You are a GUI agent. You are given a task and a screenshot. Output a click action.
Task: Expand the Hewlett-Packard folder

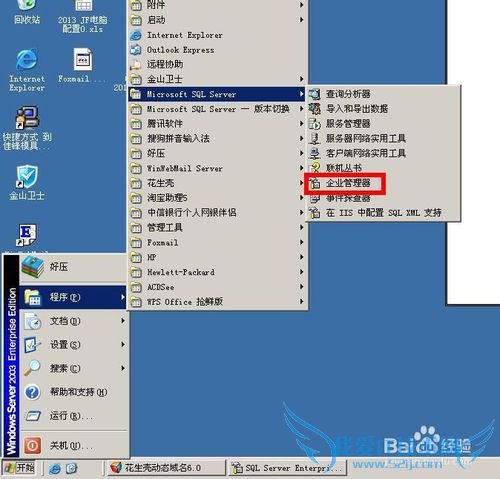coord(218,272)
